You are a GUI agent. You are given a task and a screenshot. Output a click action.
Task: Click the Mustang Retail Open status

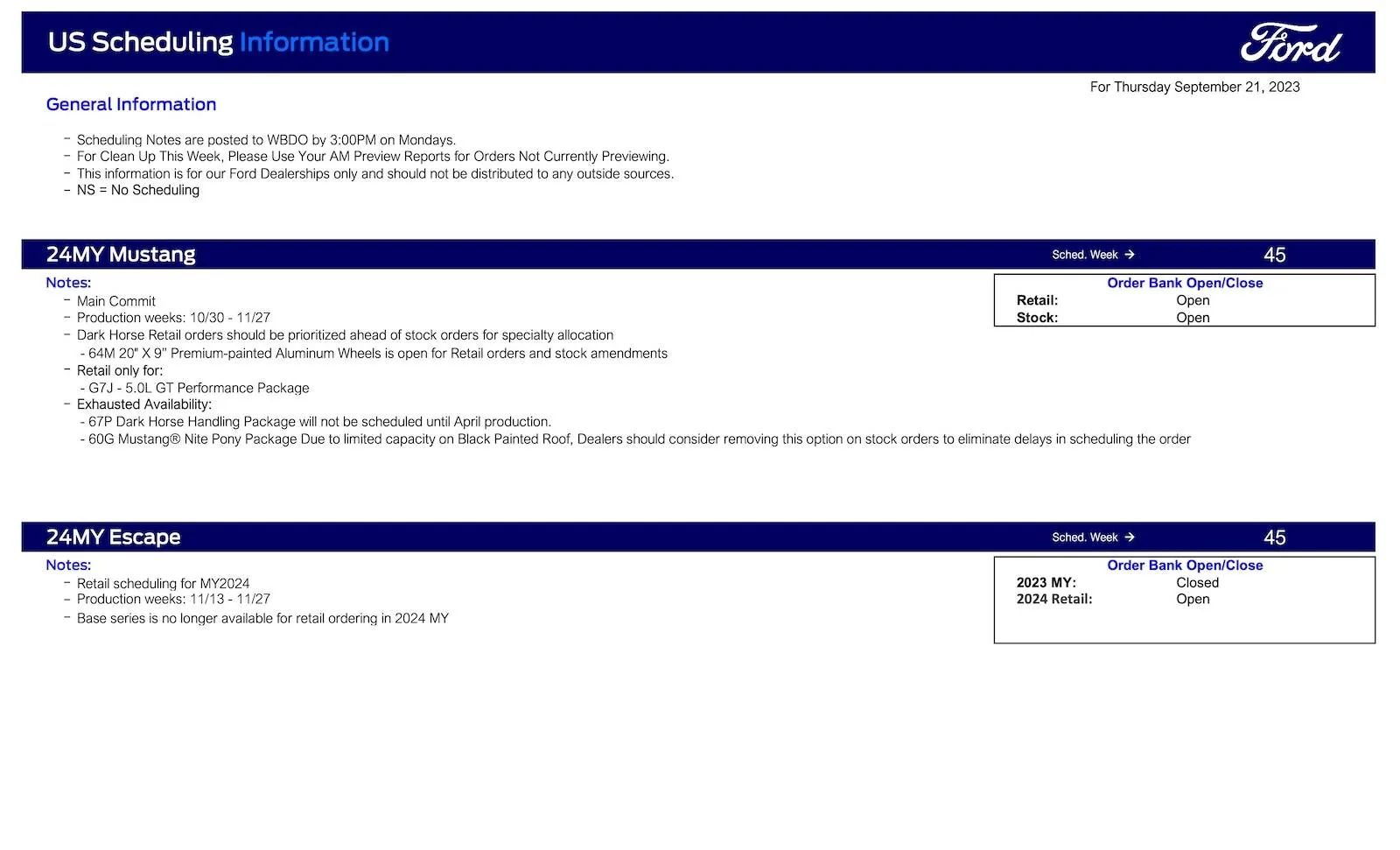coord(1193,300)
